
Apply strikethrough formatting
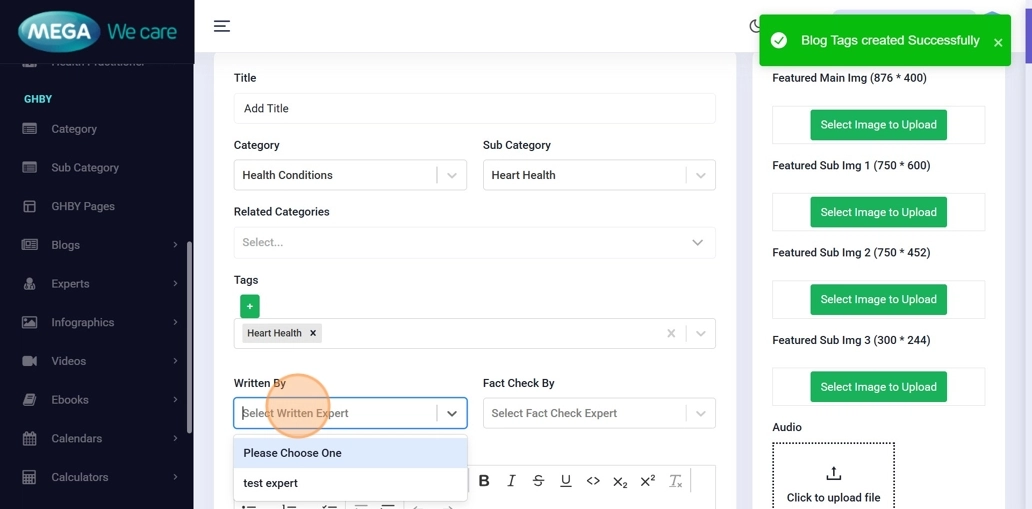(538, 481)
